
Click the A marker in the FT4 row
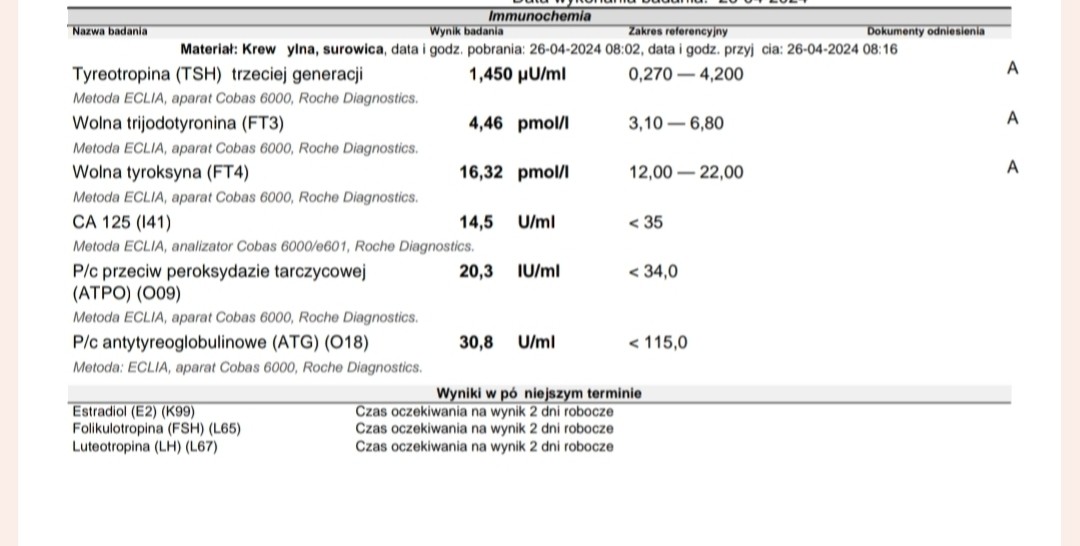click(x=1012, y=167)
